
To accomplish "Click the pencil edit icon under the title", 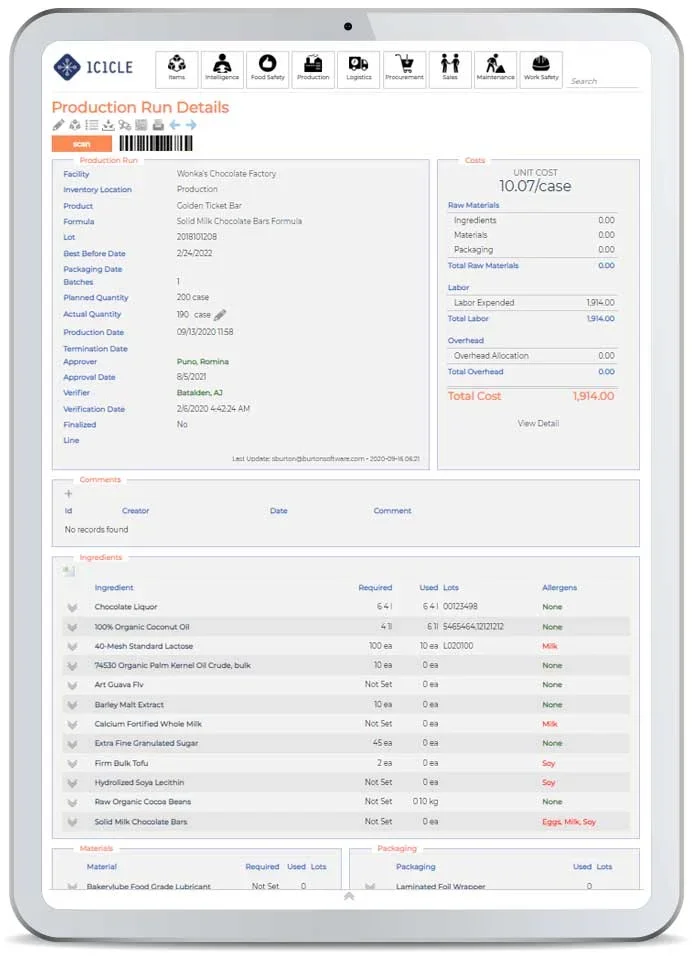I will 58,125.
